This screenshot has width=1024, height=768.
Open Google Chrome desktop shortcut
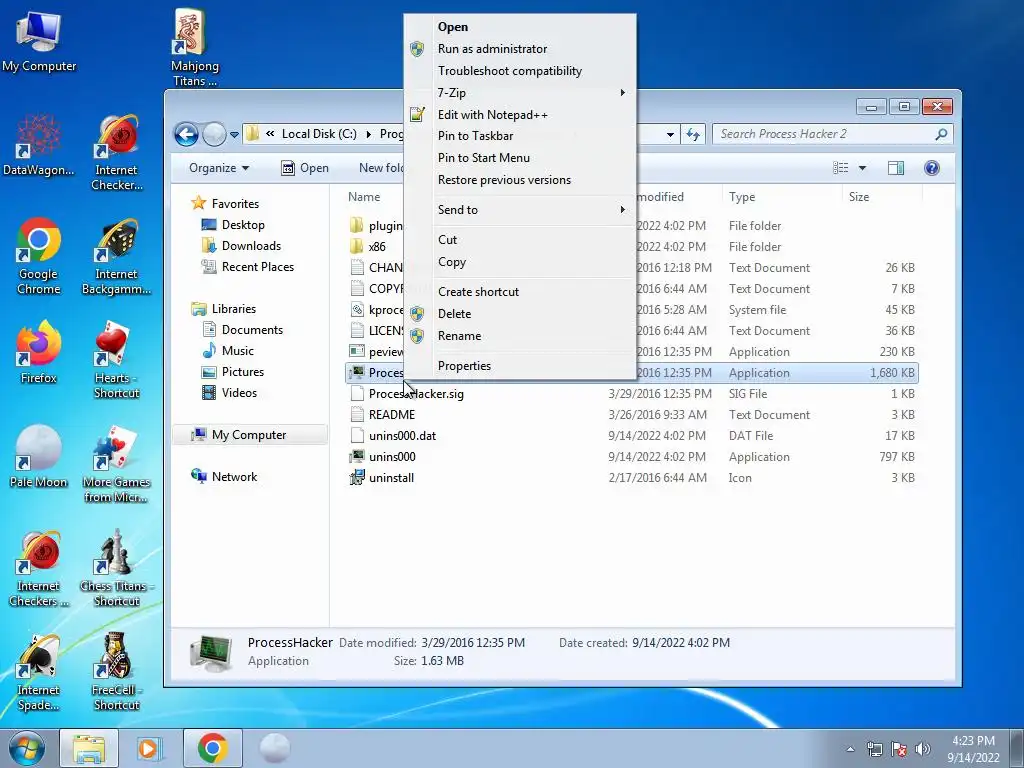pyautogui.click(x=39, y=257)
